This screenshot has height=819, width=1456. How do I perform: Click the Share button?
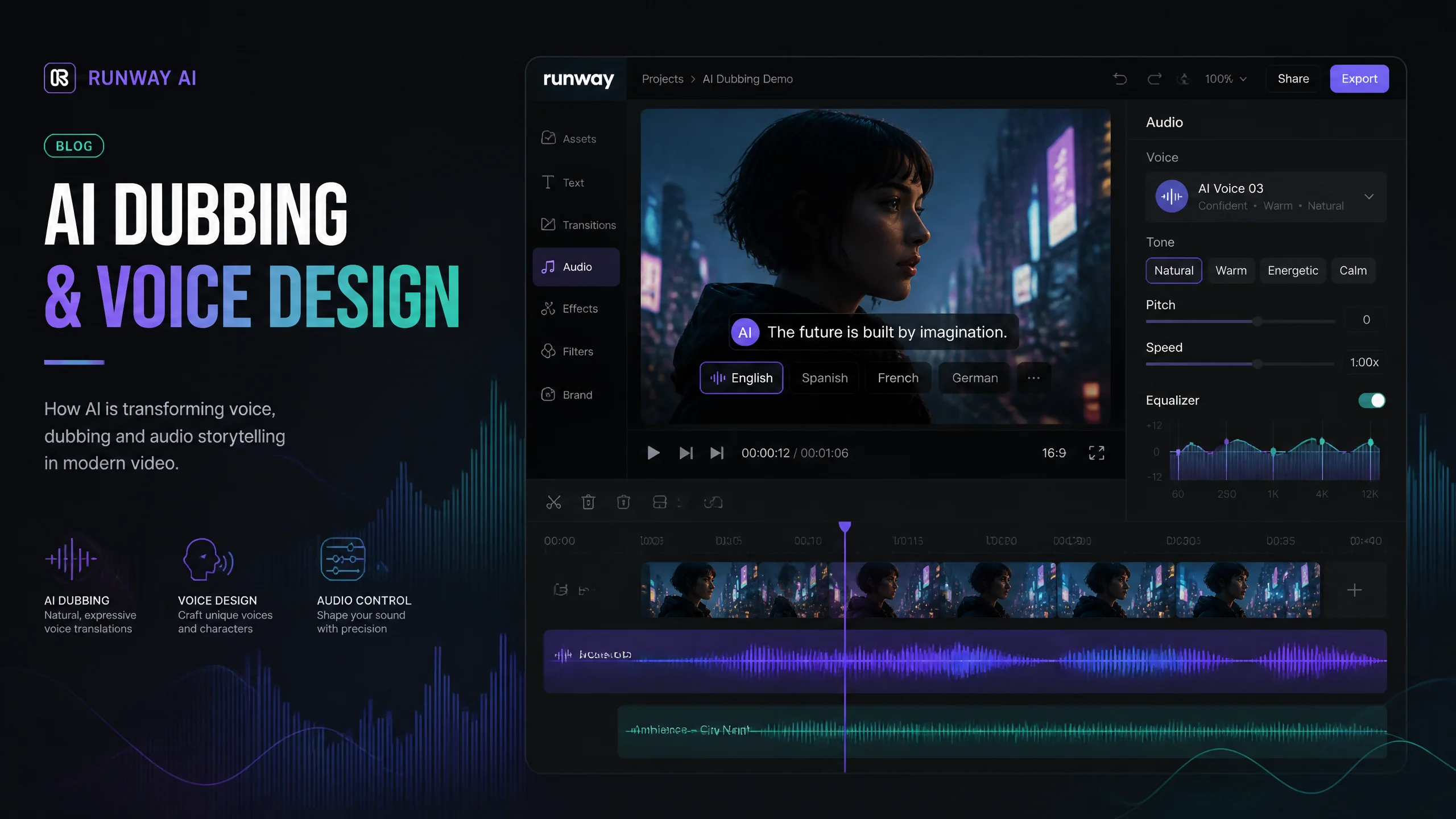pos(1293,78)
